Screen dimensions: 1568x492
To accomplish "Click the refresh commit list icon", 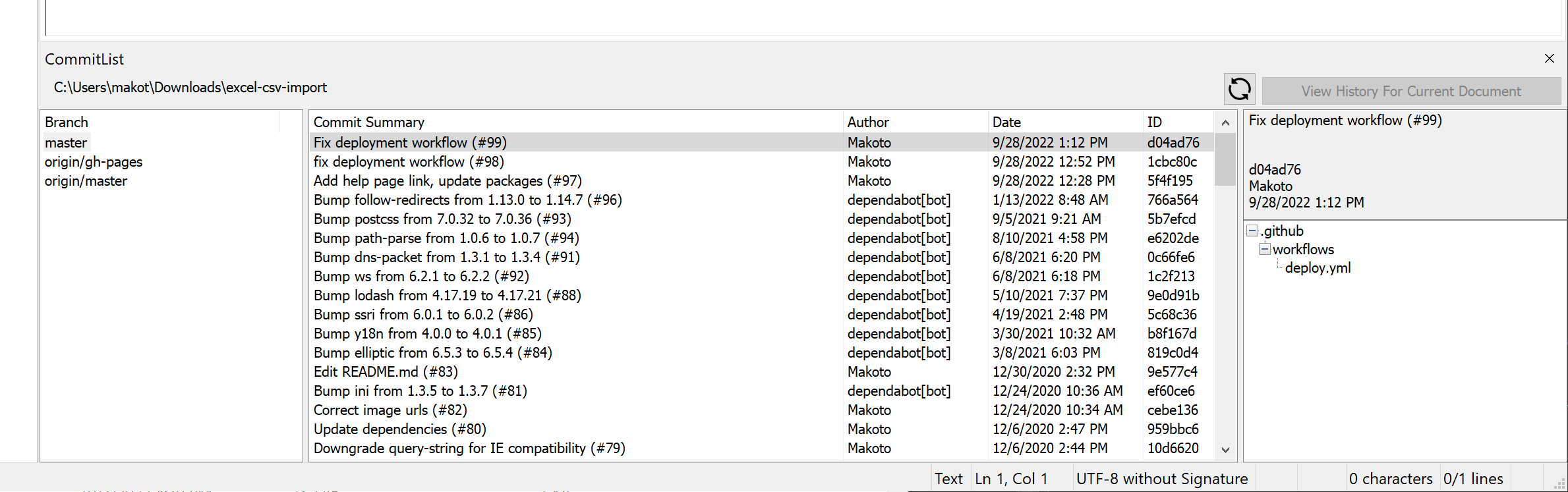I will point(1239,89).
